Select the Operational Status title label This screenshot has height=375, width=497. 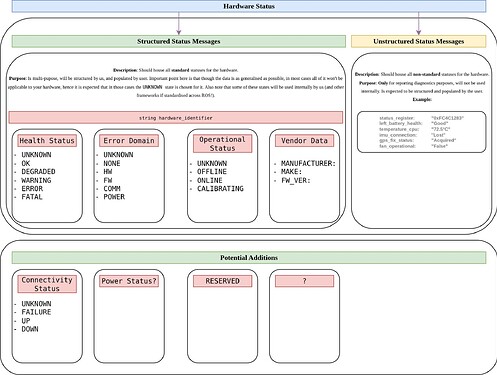(222, 144)
